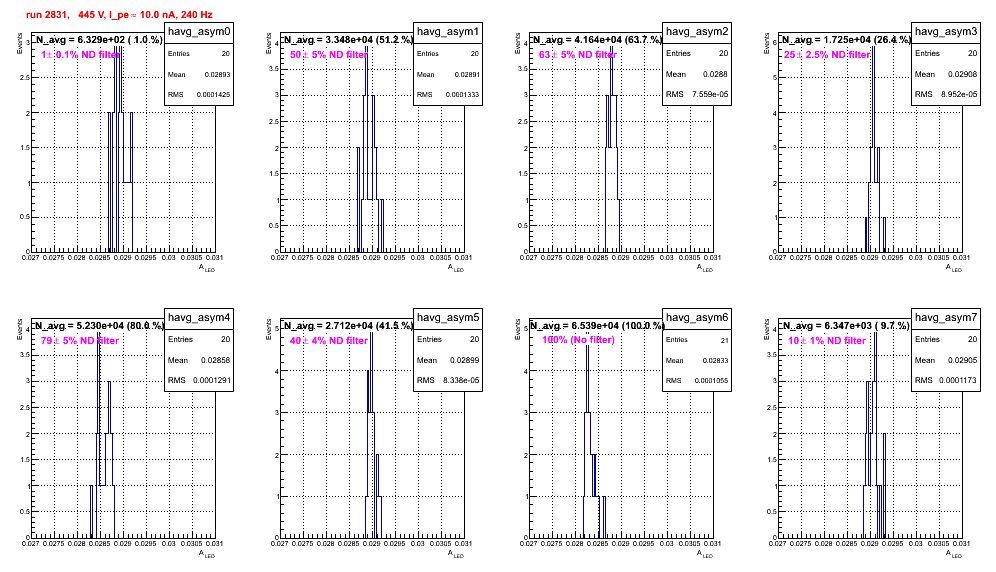Click the N_avg = 2.712e+04 label
Screen dimensions: 996x572
pyautogui.click(x=348, y=325)
